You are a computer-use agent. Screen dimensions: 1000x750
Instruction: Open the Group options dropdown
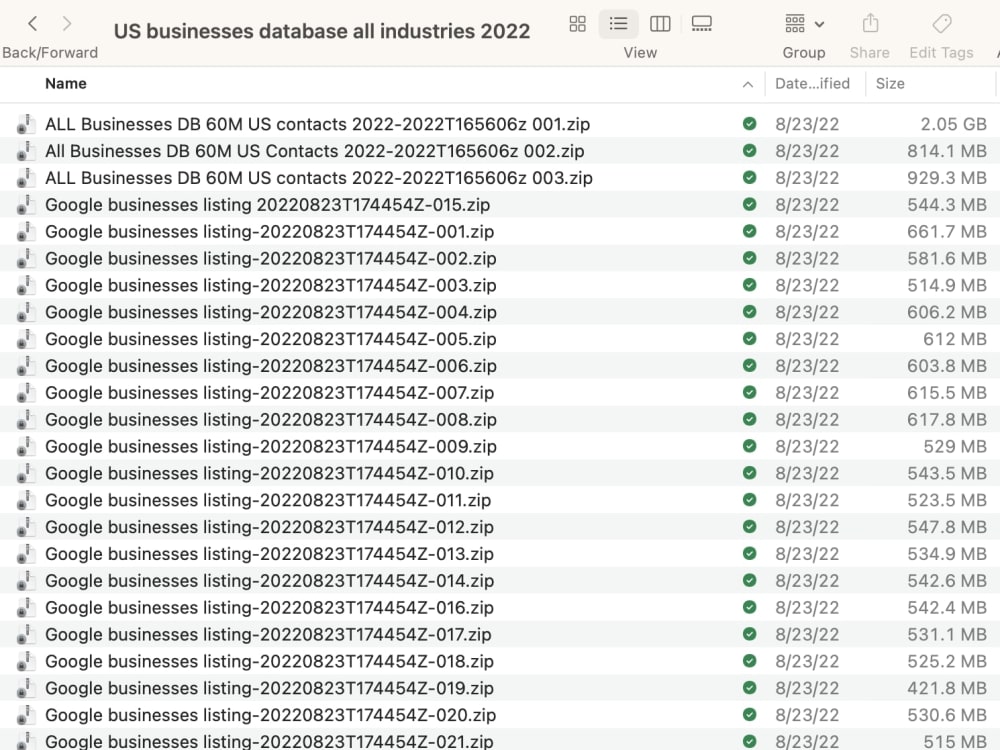point(805,24)
